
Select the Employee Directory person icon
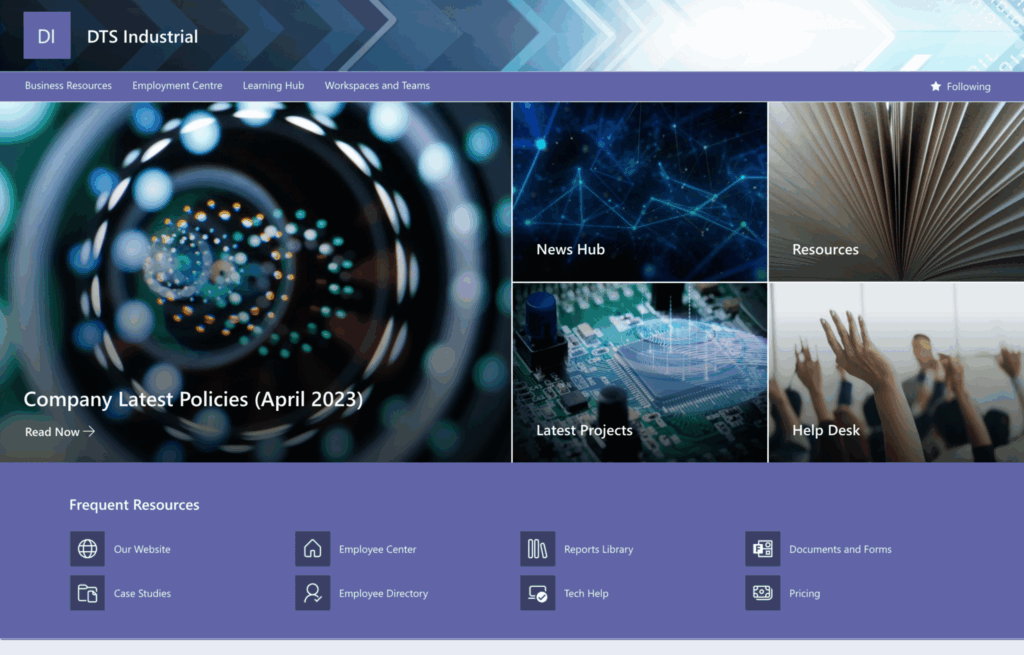point(312,593)
